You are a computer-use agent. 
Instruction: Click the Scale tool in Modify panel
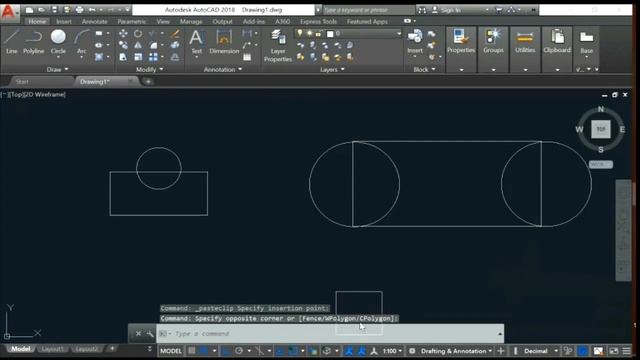tap(138, 57)
